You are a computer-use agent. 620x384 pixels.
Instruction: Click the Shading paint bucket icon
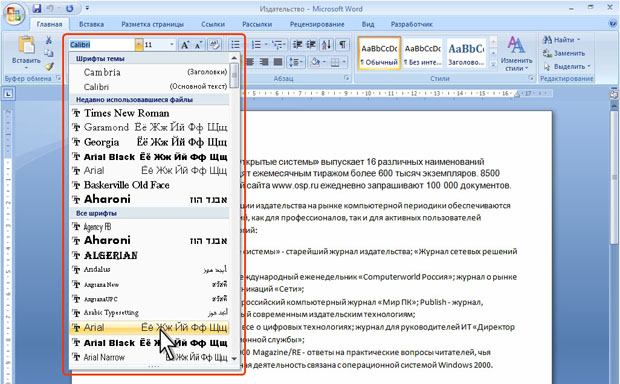click(x=315, y=62)
